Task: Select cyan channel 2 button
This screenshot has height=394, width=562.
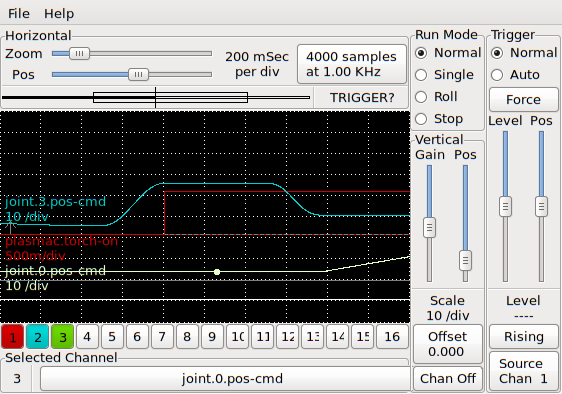Action: [38, 337]
